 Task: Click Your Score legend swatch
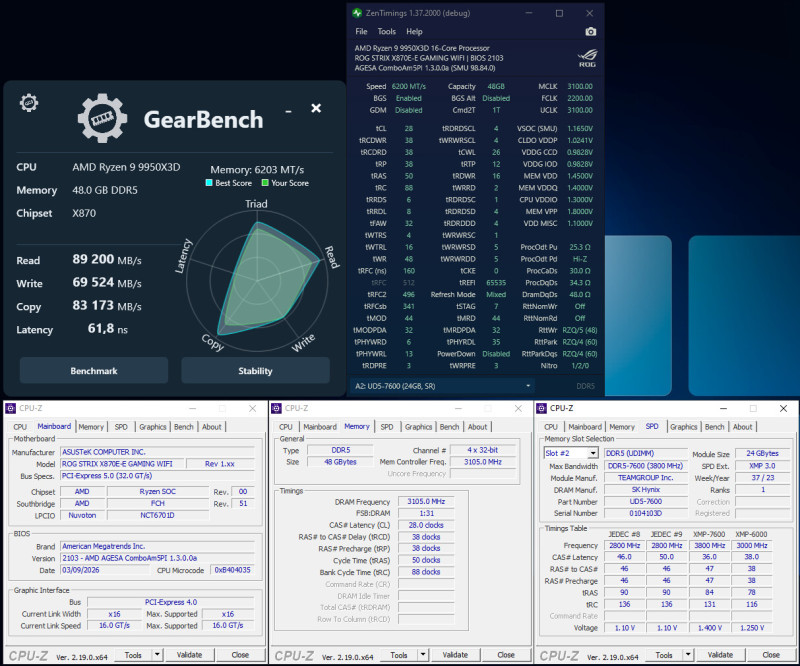(x=265, y=183)
